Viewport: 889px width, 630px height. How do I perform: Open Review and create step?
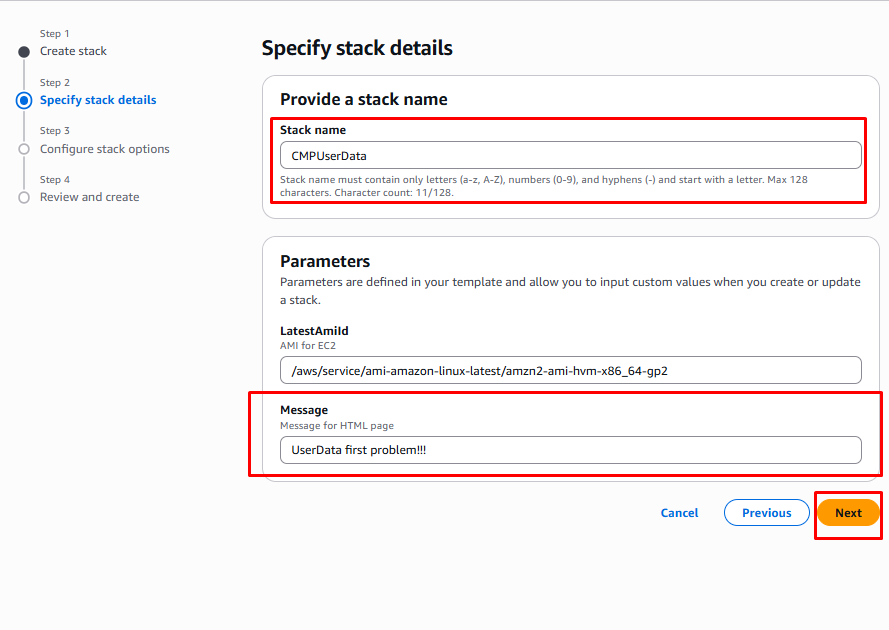pos(90,197)
